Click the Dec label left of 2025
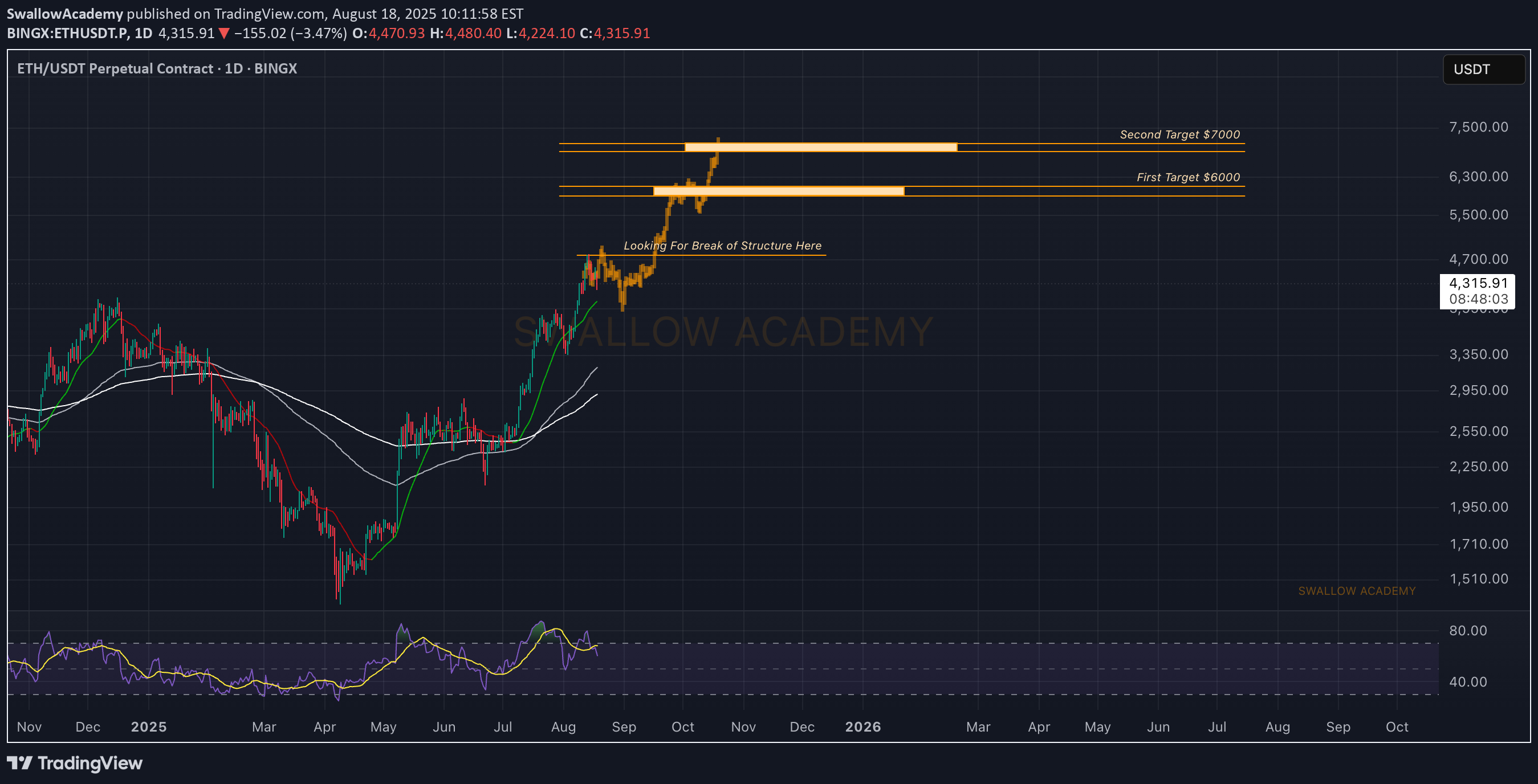The width and height of the screenshot is (1538, 784). (x=88, y=726)
